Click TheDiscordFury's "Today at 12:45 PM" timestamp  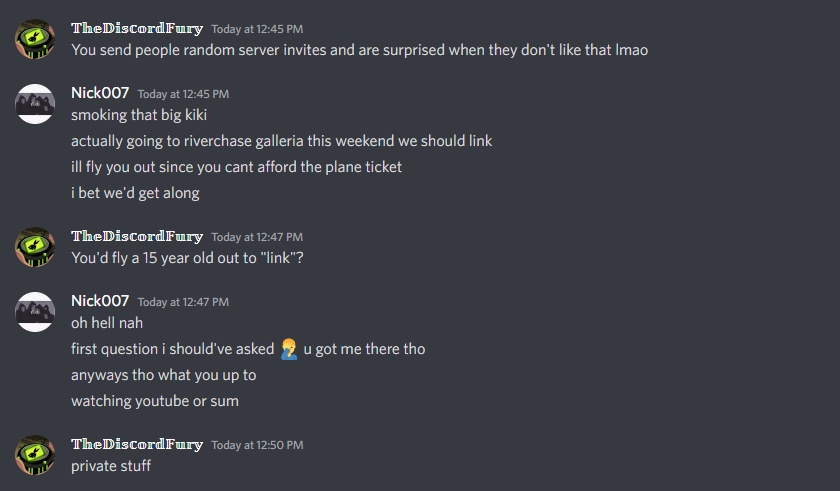pyautogui.click(x=257, y=30)
